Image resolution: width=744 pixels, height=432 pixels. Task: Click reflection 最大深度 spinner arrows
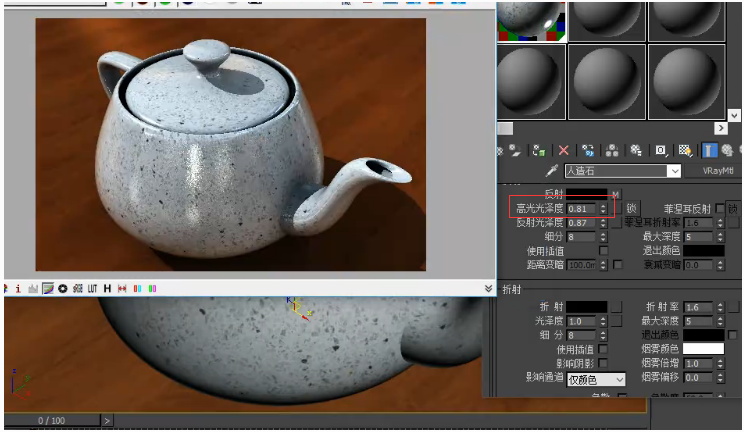coord(720,236)
